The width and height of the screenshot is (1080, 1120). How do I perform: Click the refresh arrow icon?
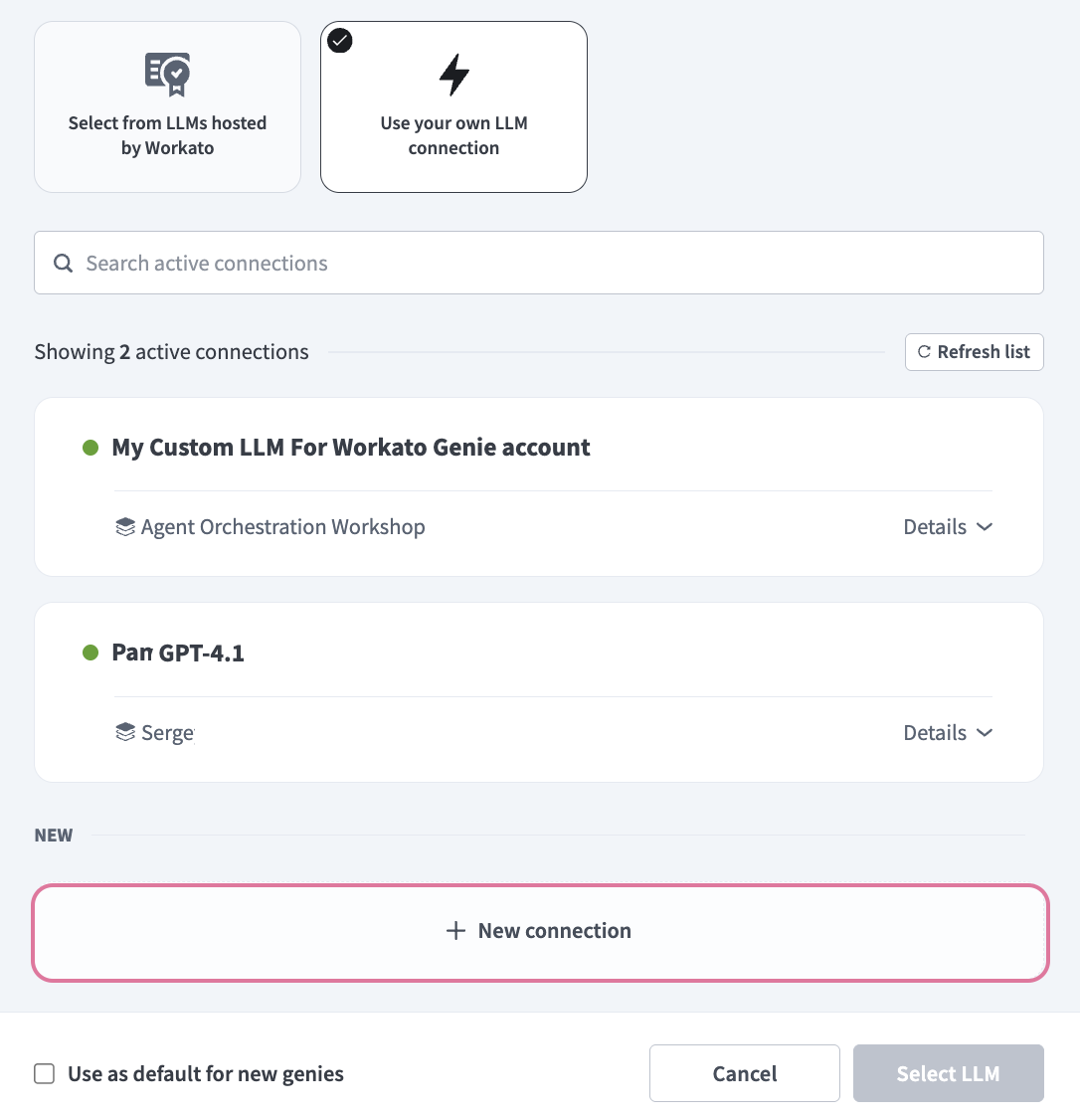(924, 352)
